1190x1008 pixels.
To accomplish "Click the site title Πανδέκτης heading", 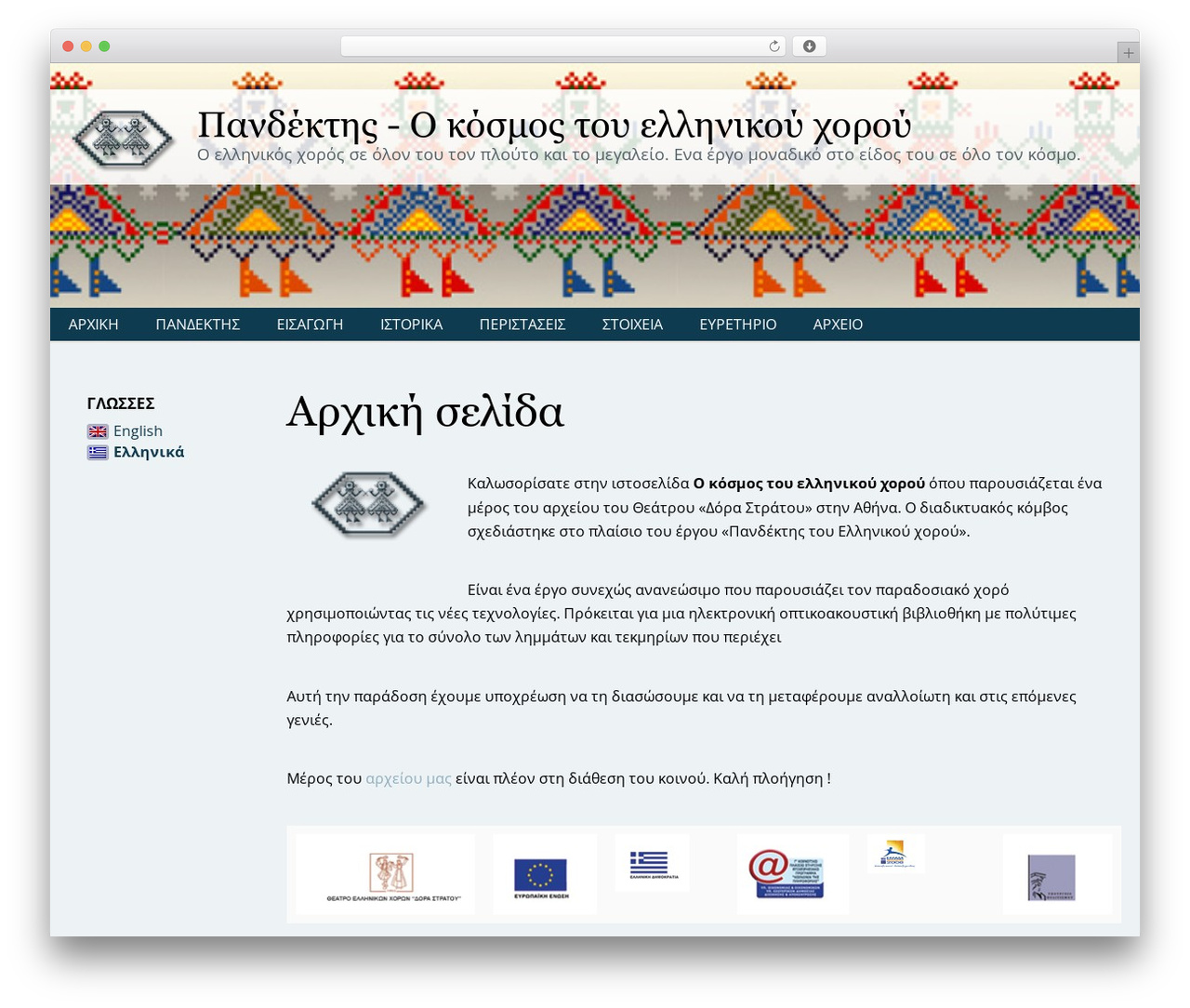I will (x=554, y=125).
